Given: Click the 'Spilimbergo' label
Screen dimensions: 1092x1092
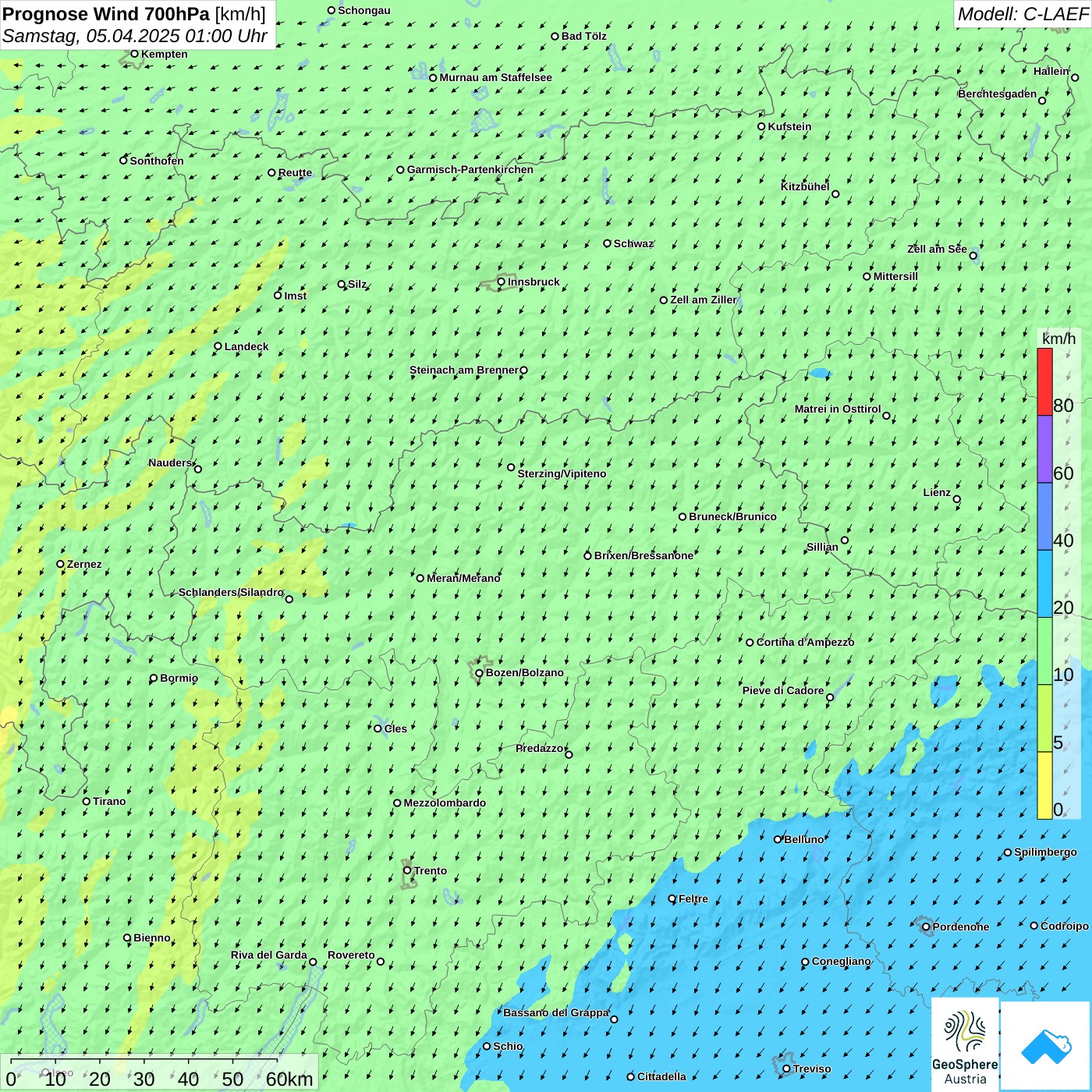Looking at the screenshot, I should click(1045, 852).
